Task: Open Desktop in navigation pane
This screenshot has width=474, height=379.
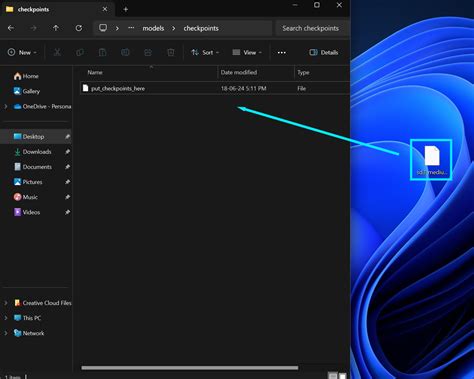Action: point(29,137)
